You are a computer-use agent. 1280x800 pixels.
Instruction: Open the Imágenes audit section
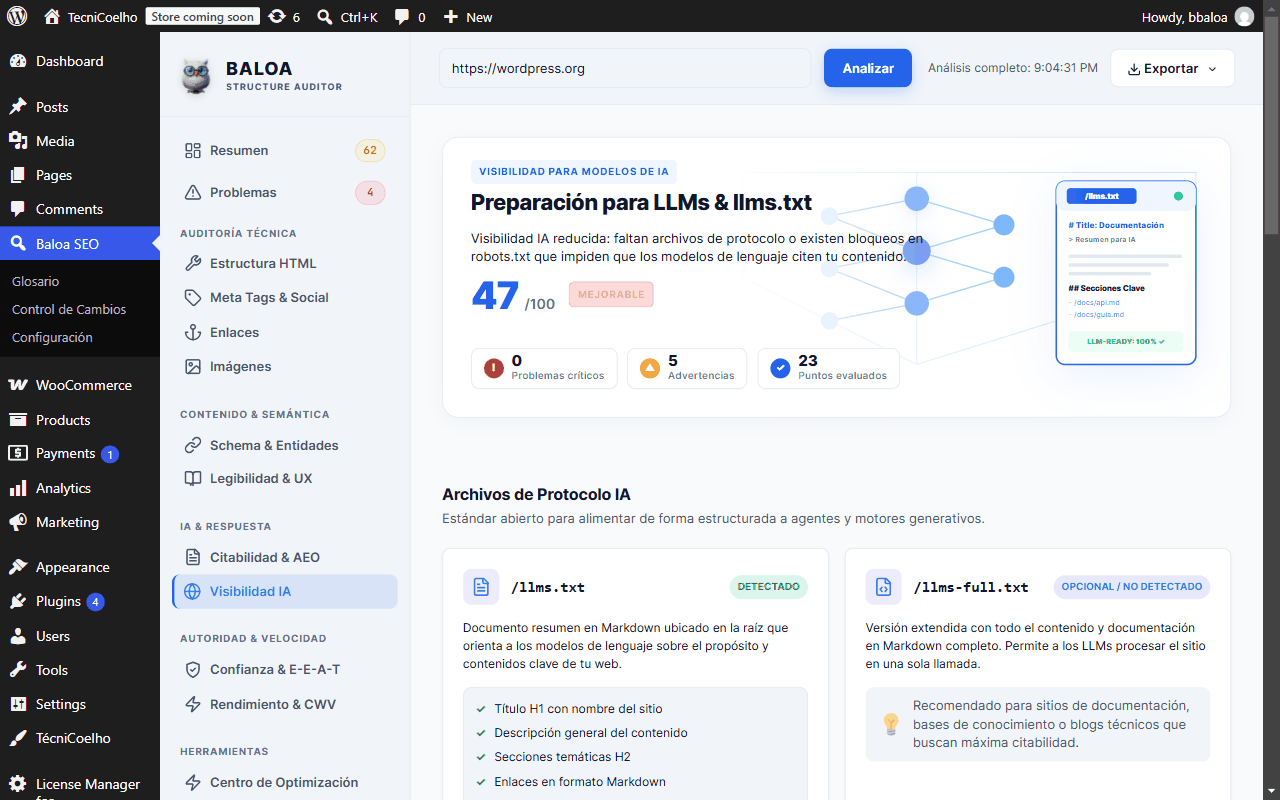tap(285, 366)
